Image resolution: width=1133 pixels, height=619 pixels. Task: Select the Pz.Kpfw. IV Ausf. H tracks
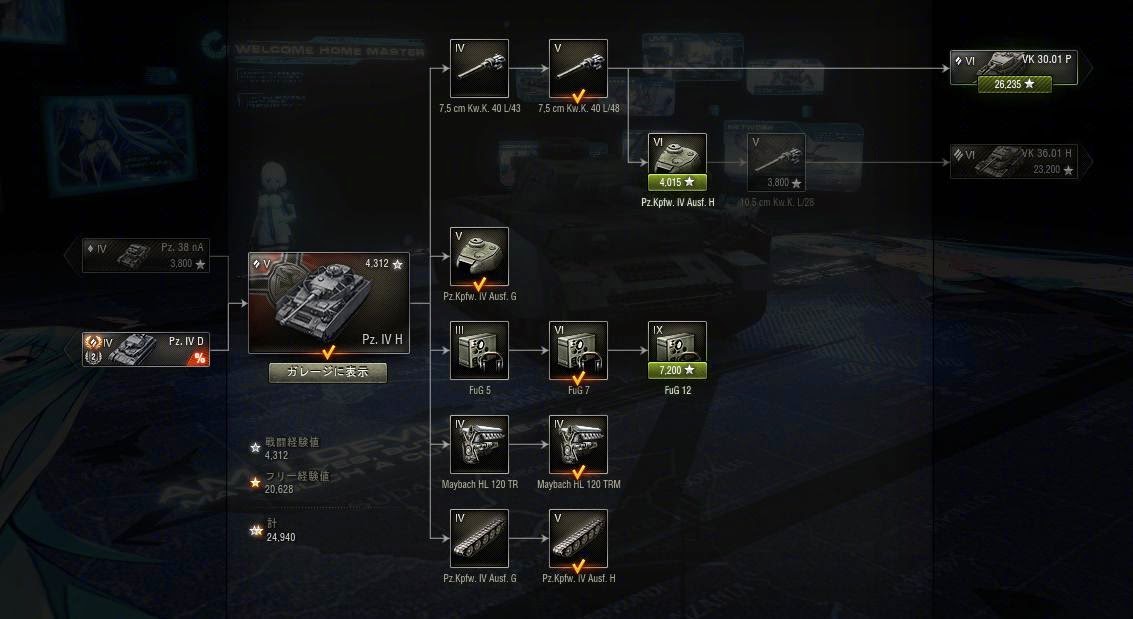[578, 538]
